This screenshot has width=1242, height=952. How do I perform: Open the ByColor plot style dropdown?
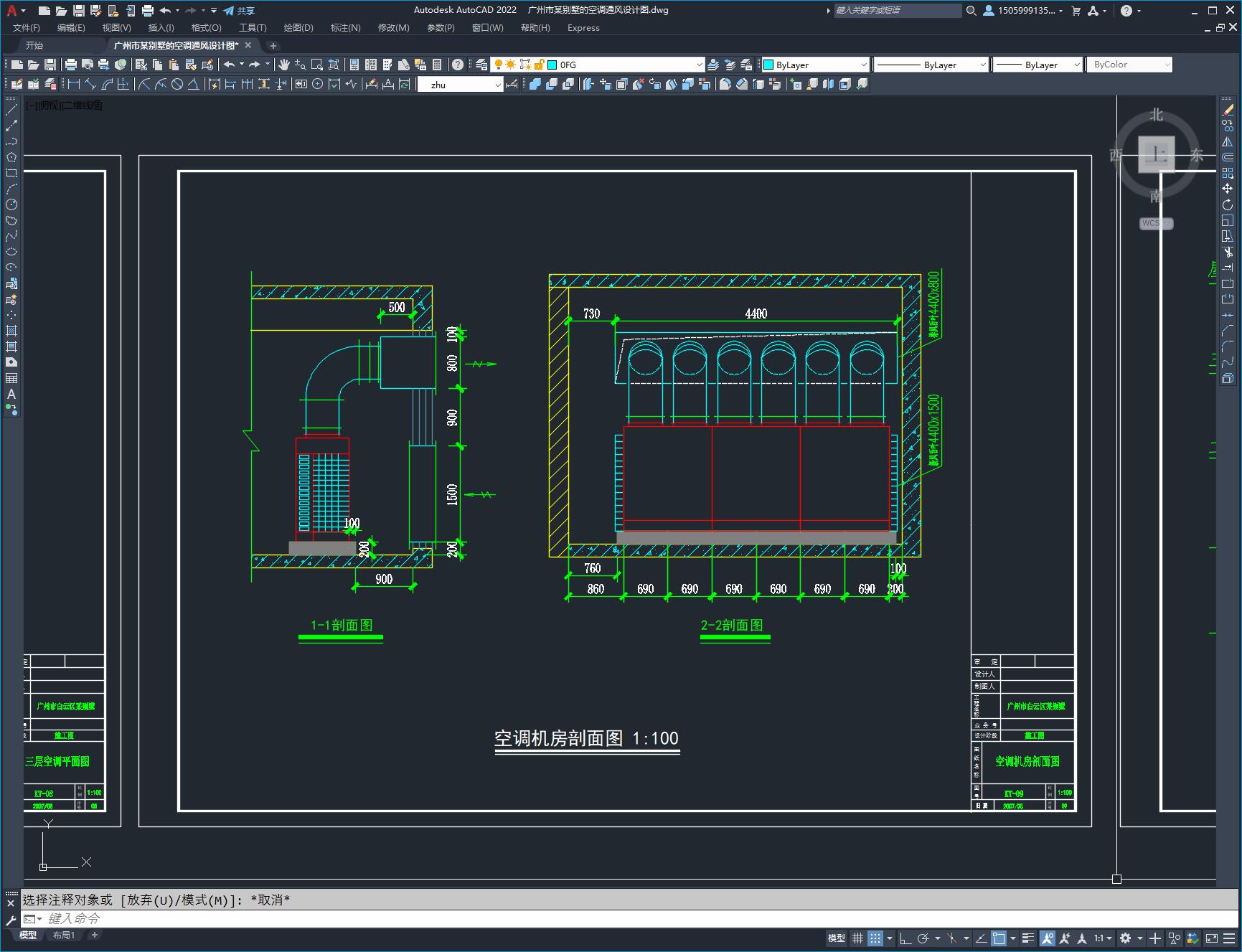tap(1129, 65)
